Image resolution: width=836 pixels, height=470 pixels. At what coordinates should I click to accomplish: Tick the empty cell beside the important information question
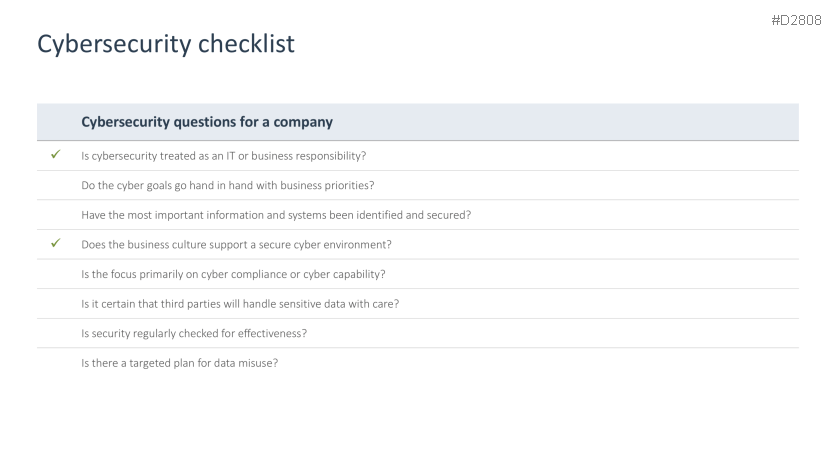click(x=56, y=214)
